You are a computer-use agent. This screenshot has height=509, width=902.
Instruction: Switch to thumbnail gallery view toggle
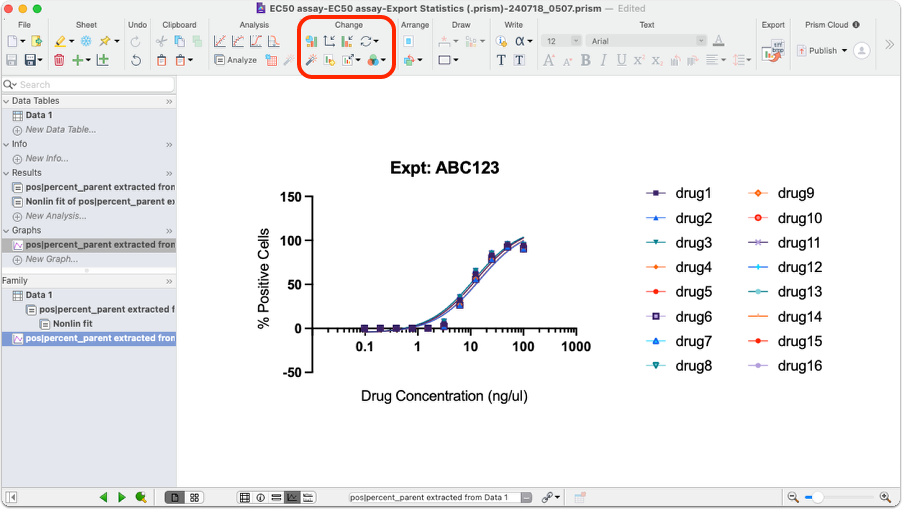tap(194, 497)
